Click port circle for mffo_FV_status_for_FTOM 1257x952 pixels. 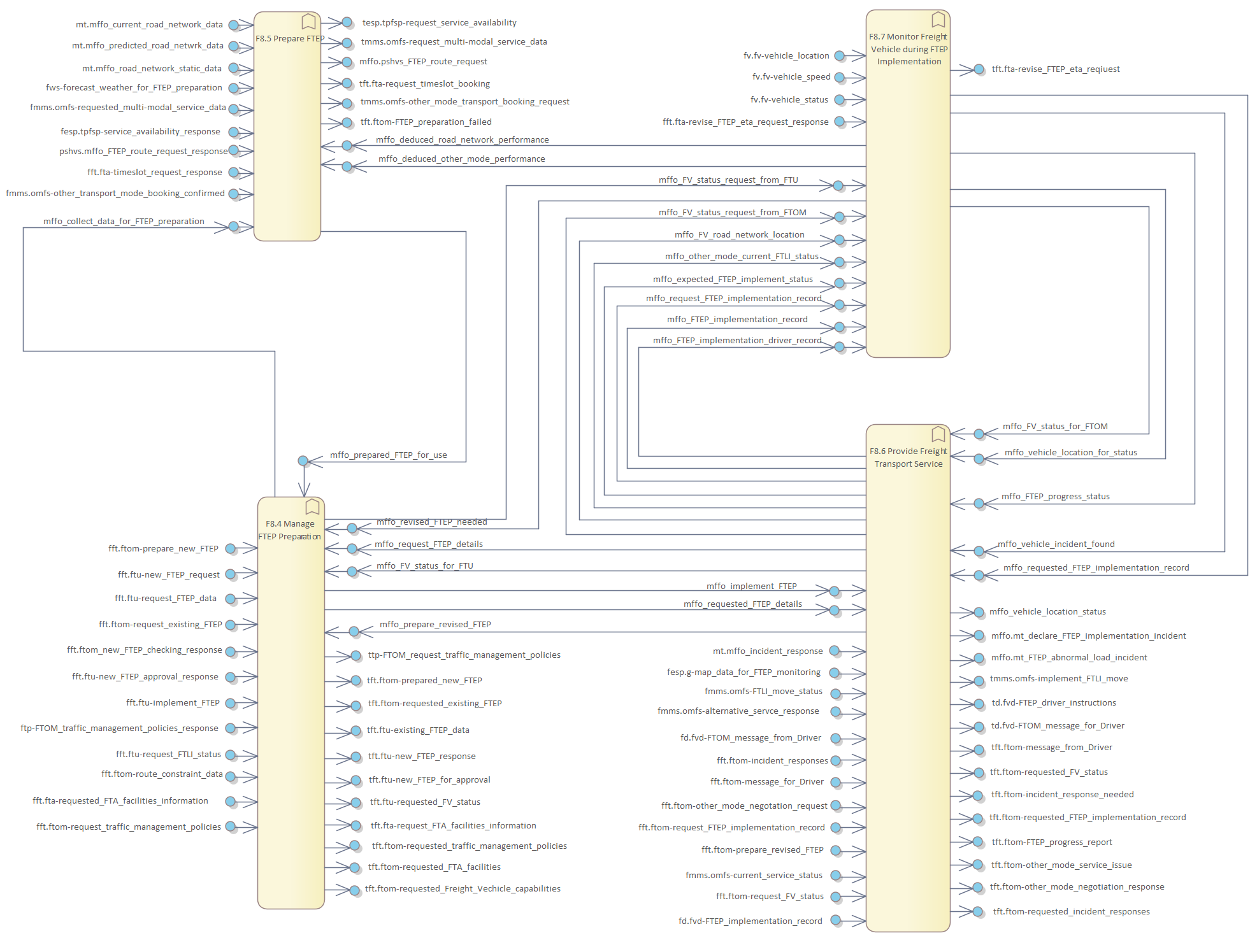[979, 434]
